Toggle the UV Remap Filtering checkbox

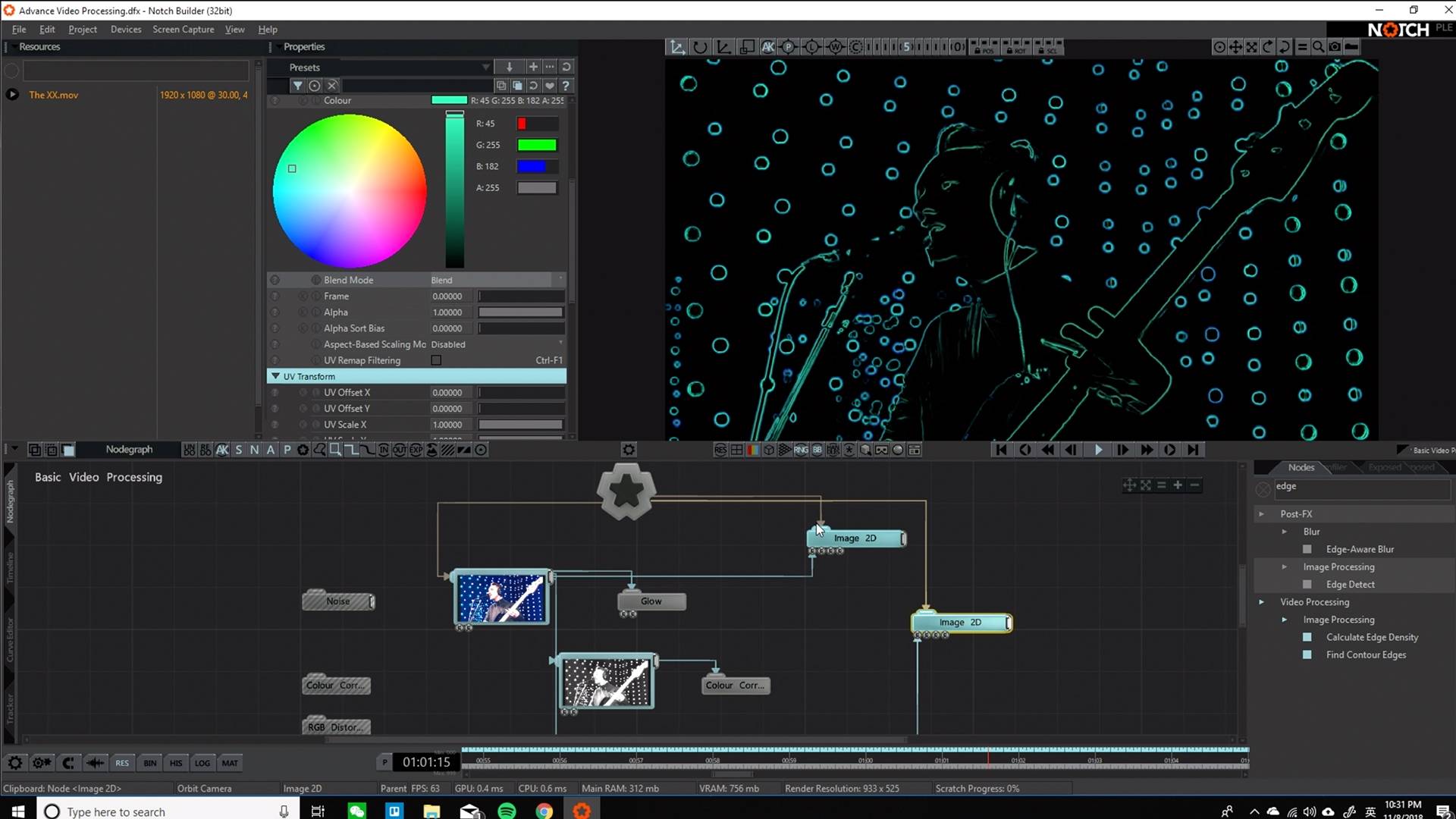[x=436, y=360]
